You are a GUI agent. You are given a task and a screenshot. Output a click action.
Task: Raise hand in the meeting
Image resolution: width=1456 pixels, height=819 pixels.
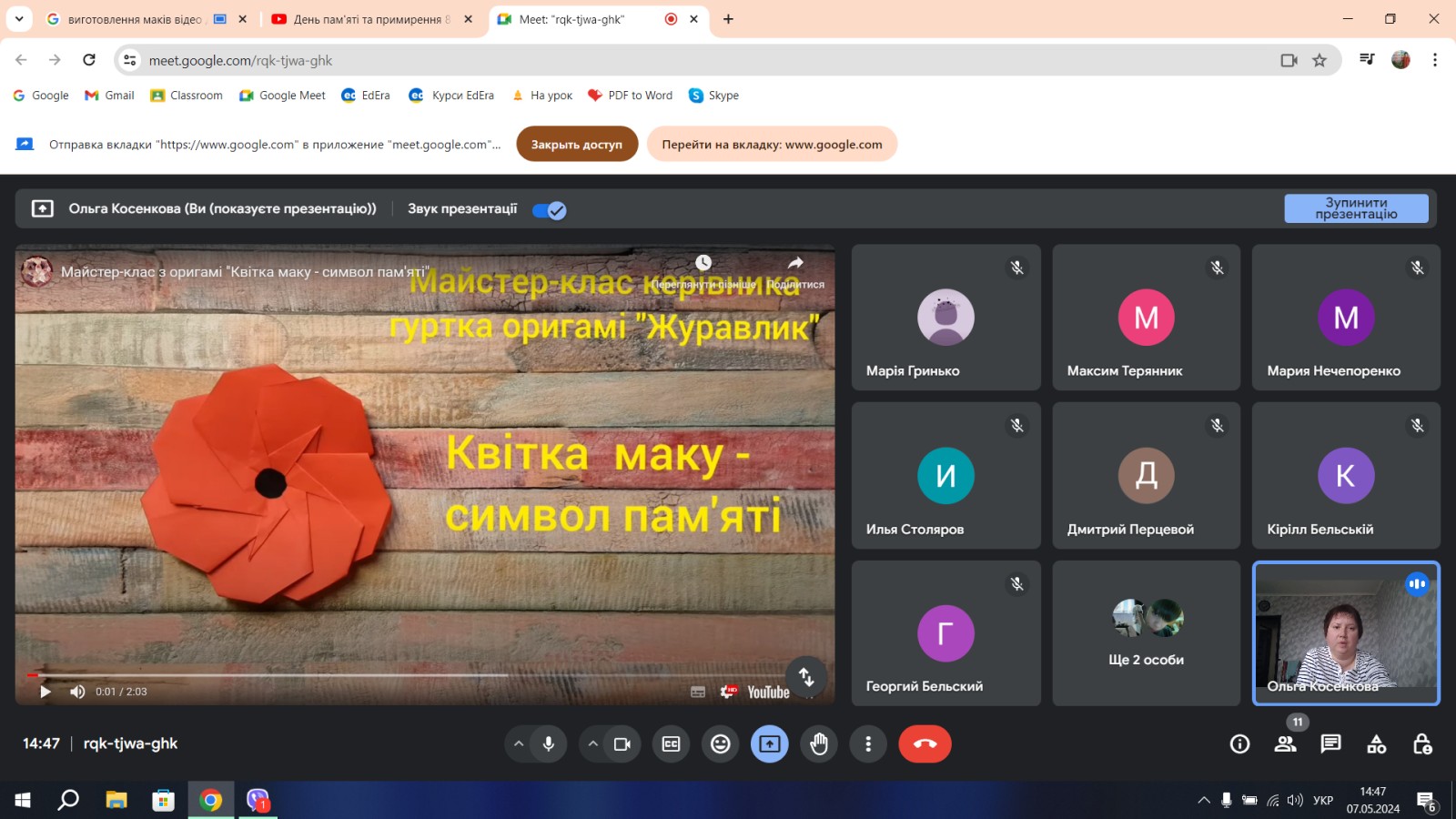pos(819,744)
